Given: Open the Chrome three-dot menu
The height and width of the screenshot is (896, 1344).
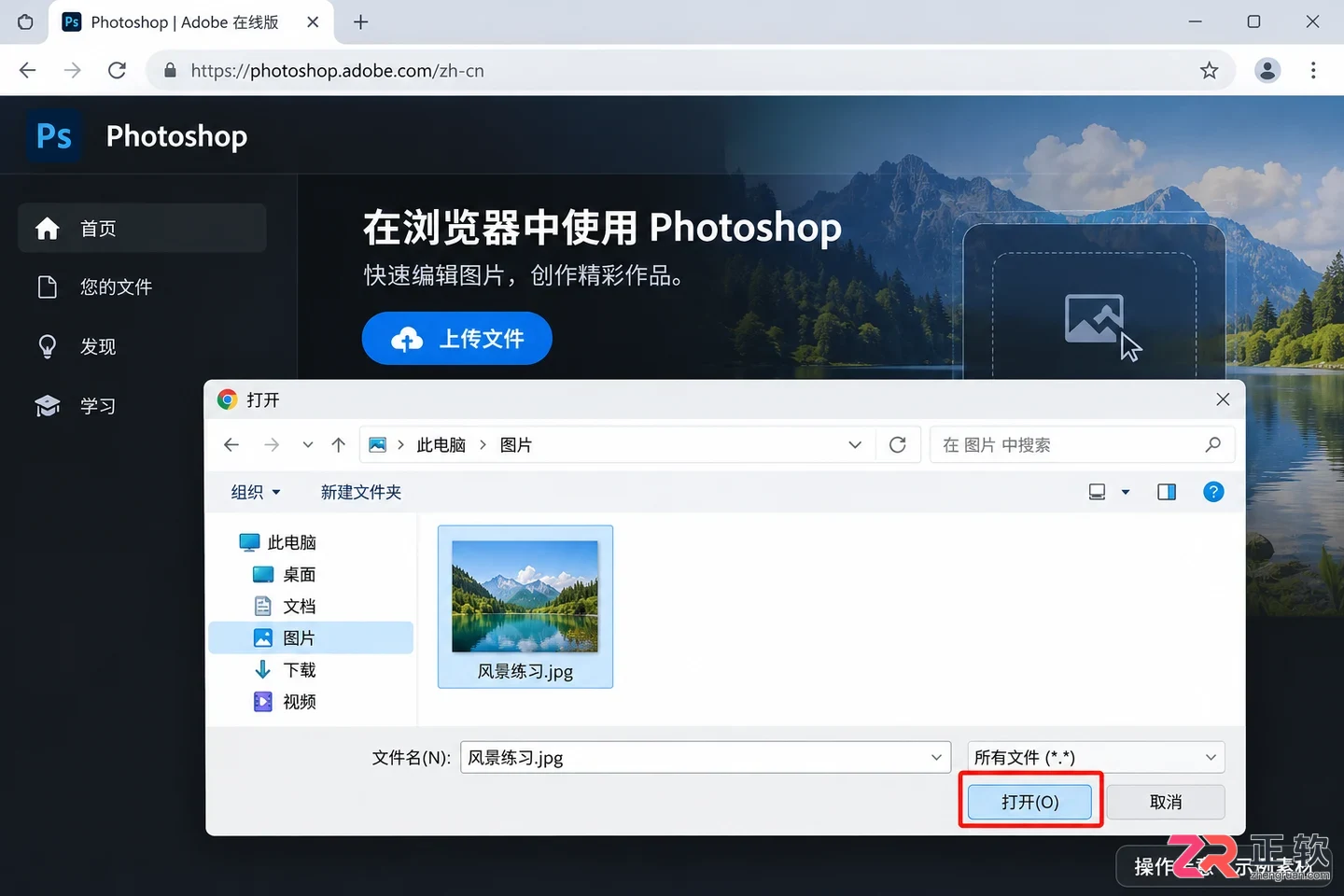Looking at the screenshot, I should [x=1313, y=70].
